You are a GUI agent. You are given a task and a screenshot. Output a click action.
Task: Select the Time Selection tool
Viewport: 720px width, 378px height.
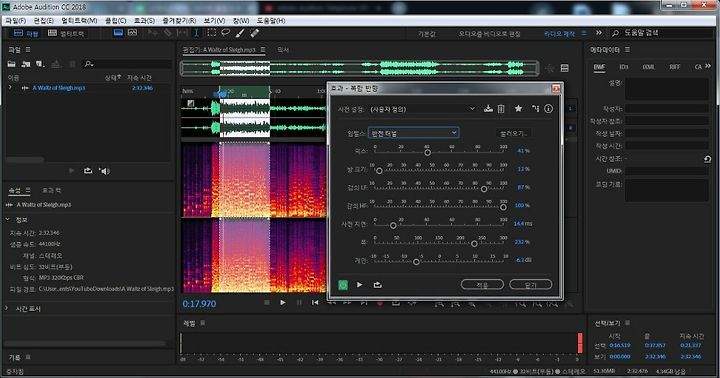point(196,33)
